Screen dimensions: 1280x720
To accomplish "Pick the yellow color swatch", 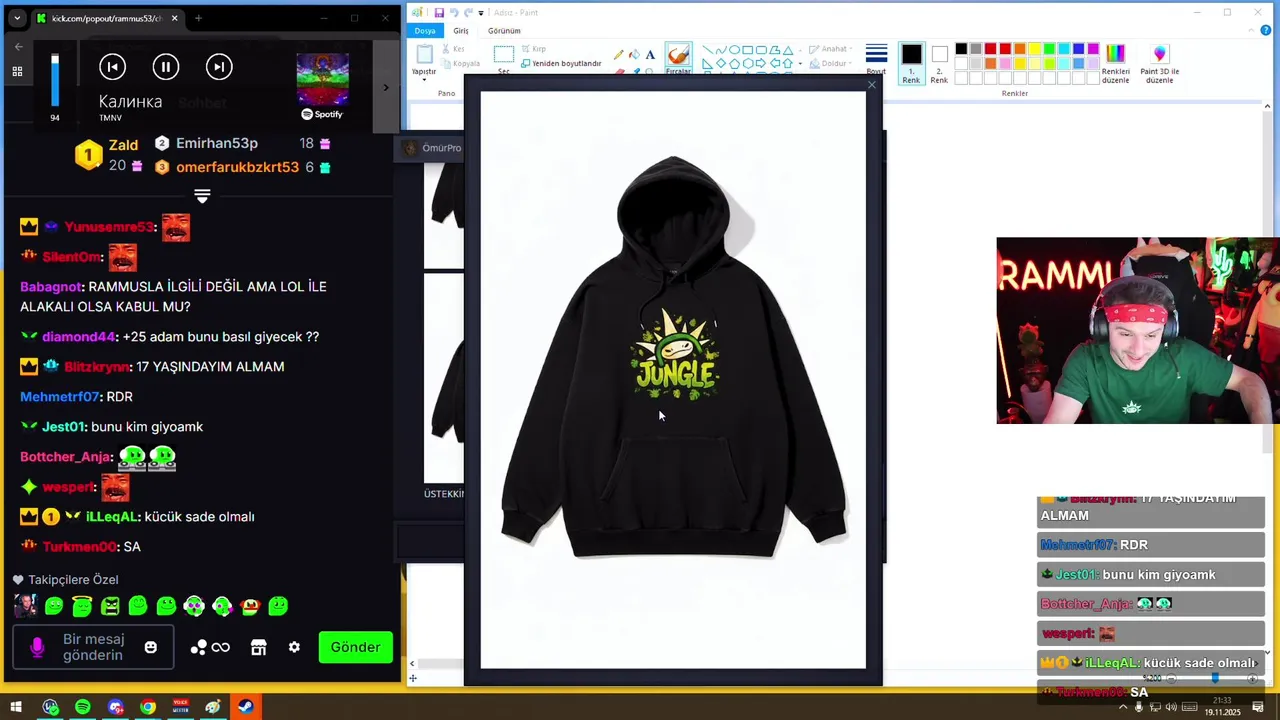I will click(1035, 49).
